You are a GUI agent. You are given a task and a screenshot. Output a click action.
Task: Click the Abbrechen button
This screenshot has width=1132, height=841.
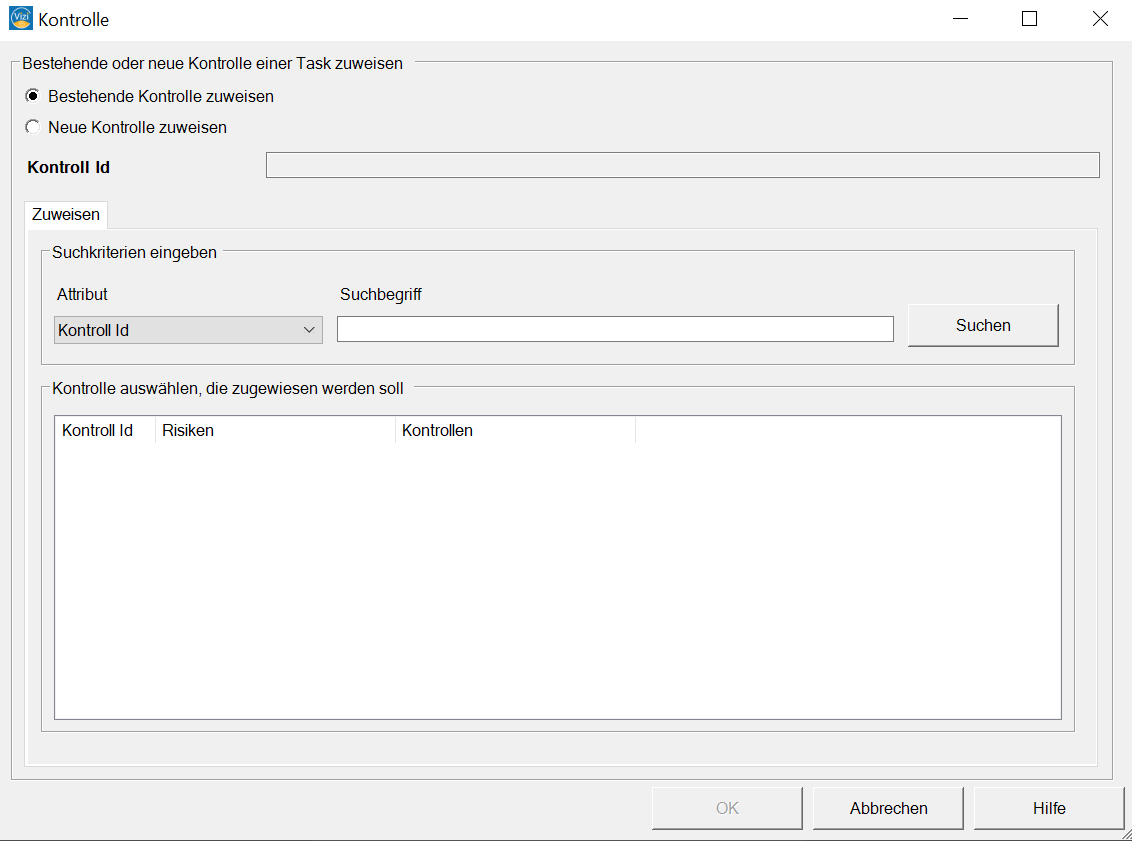[x=888, y=808]
